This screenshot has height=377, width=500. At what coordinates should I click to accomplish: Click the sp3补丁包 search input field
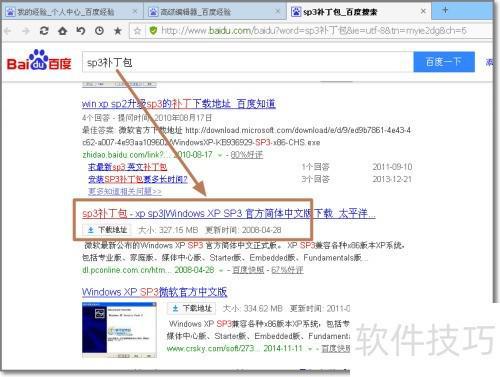(248, 62)
